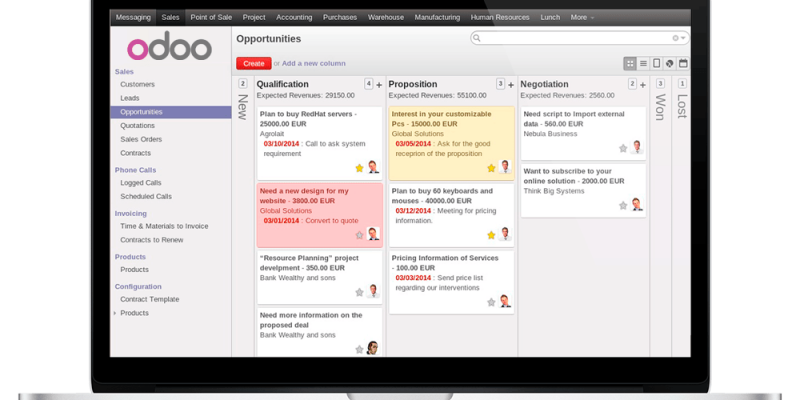
Task: Switch to Kanban view icon
Action: point(630,63)
